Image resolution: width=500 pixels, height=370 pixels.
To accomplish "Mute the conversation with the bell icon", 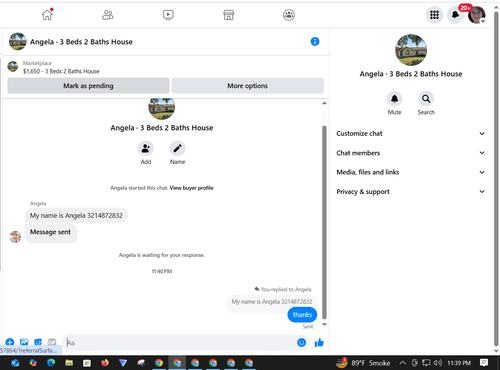I will click(x=394, y=99).
